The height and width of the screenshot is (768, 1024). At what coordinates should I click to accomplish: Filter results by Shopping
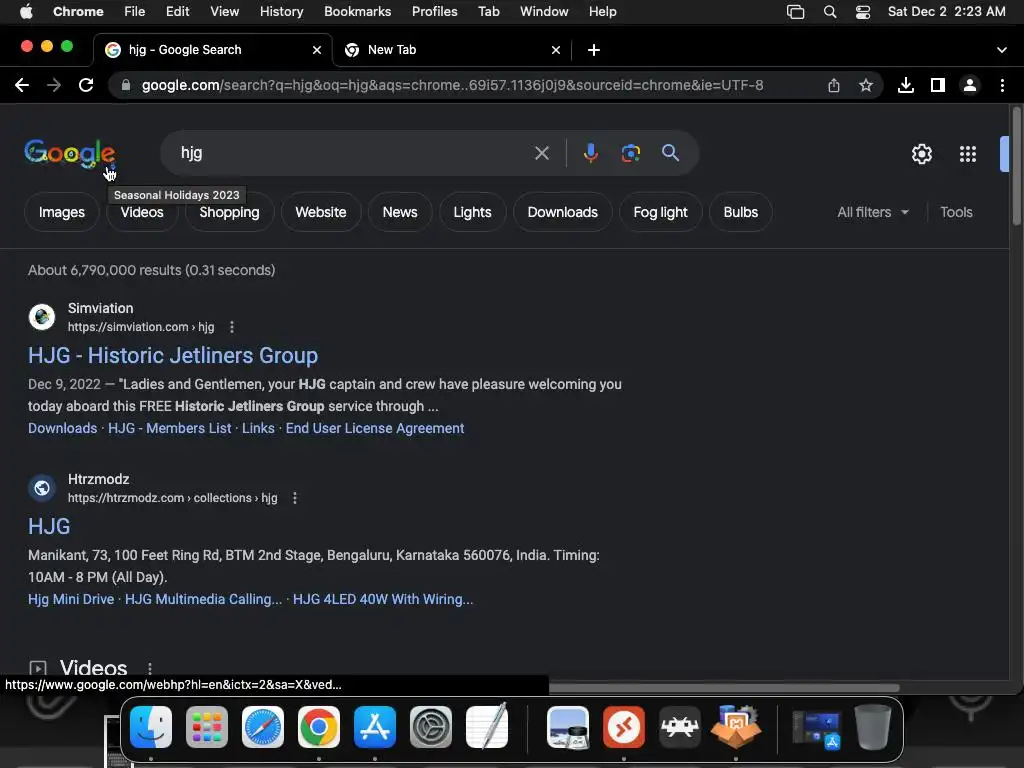(229, 212)
